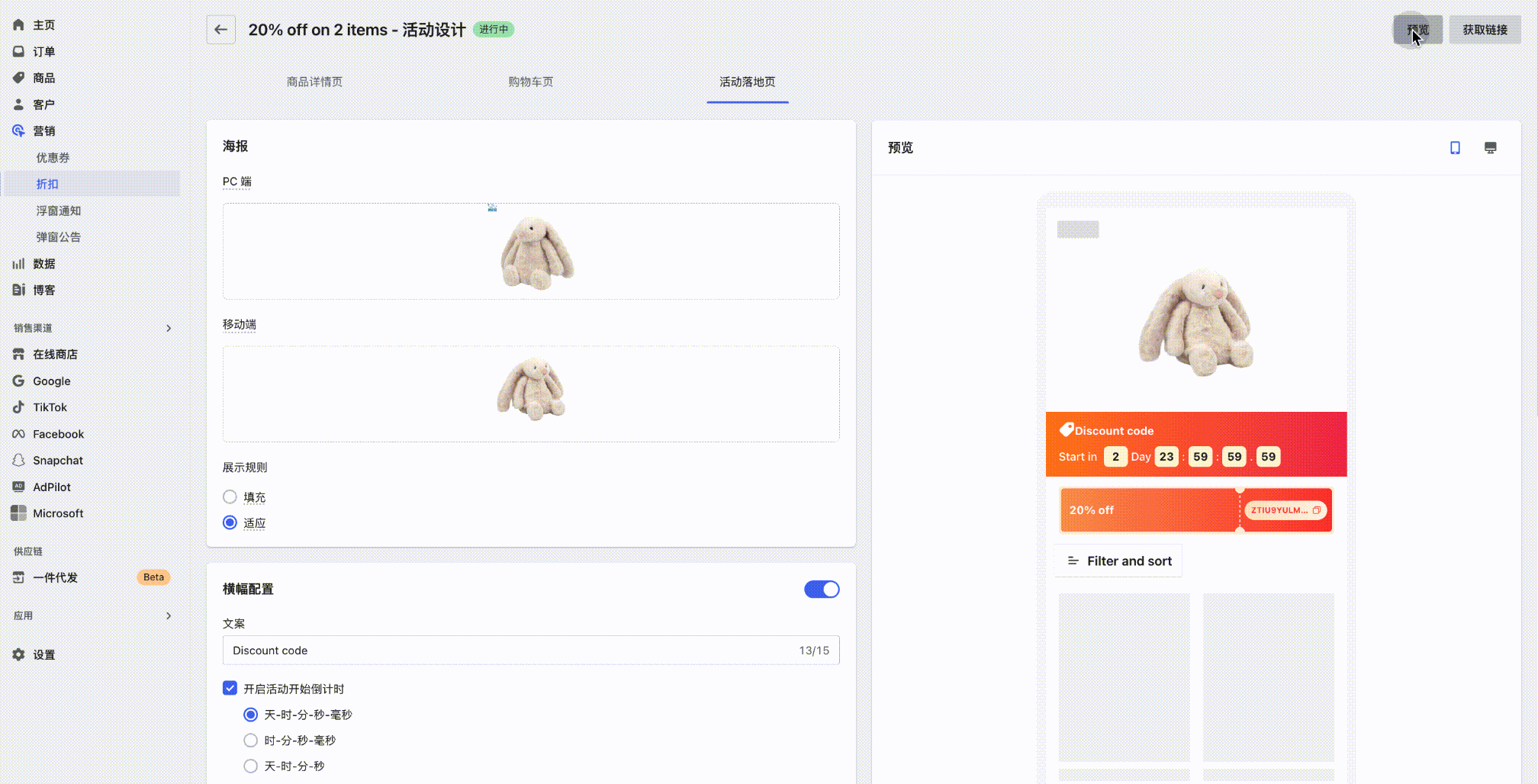Select 天-时-分-秒 countdown format
Viewport: 1538px width, 784px height.
(x=250, y=766)
